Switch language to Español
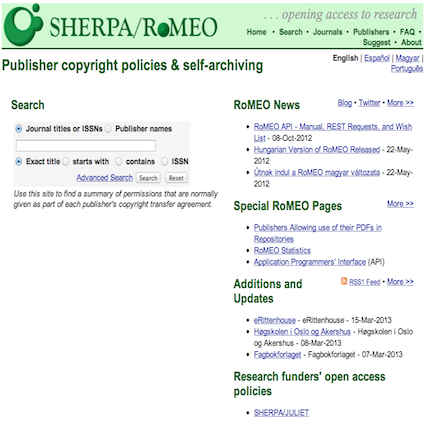Image resolution: width=425 pixels, height=425 pixels. [377, 58]
